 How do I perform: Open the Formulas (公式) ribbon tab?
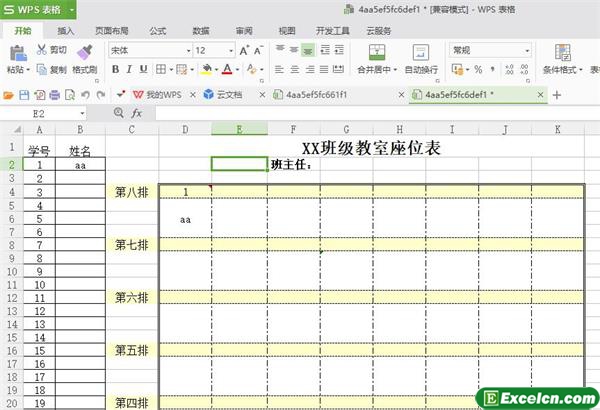[x=156, y=30]
